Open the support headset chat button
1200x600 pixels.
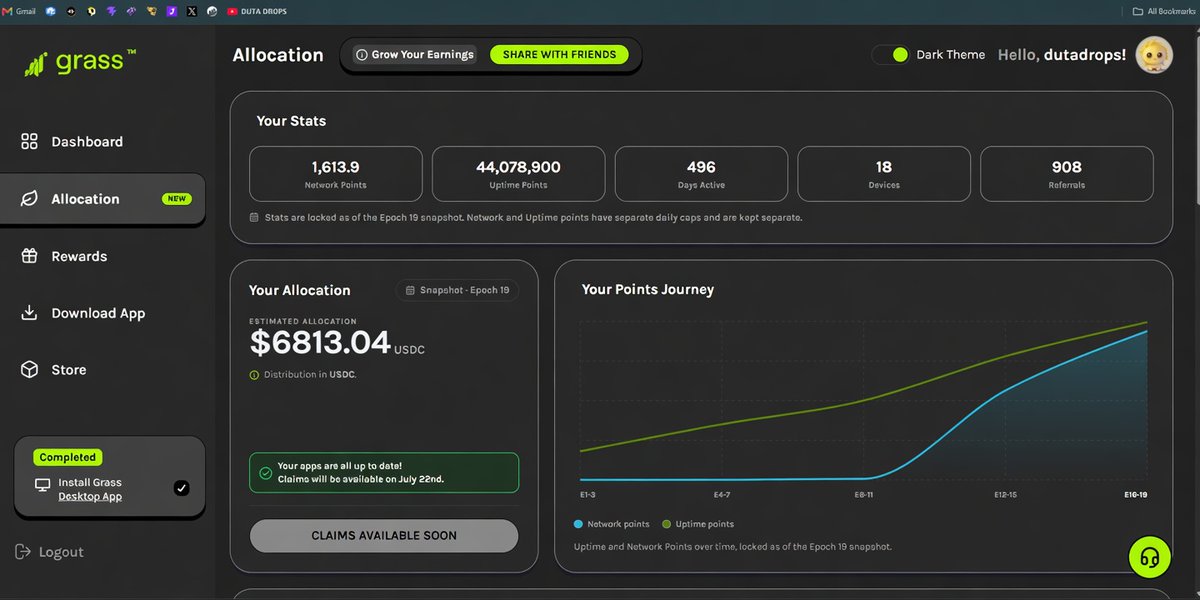(x=1149, y=557)
